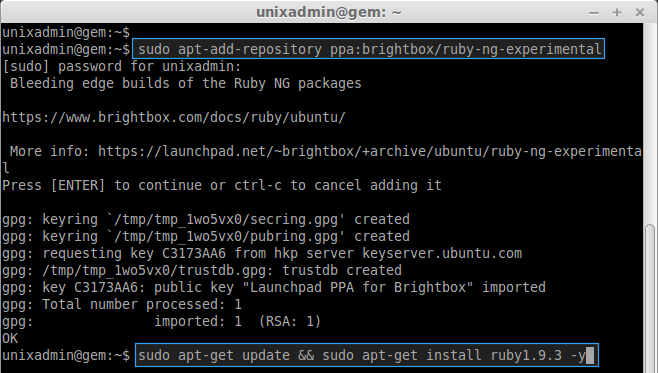Click the Launchpad PPA for Brightbox imported line
Image resolution: width=658 pixels, height=373 pixels.
coord(274,287)
